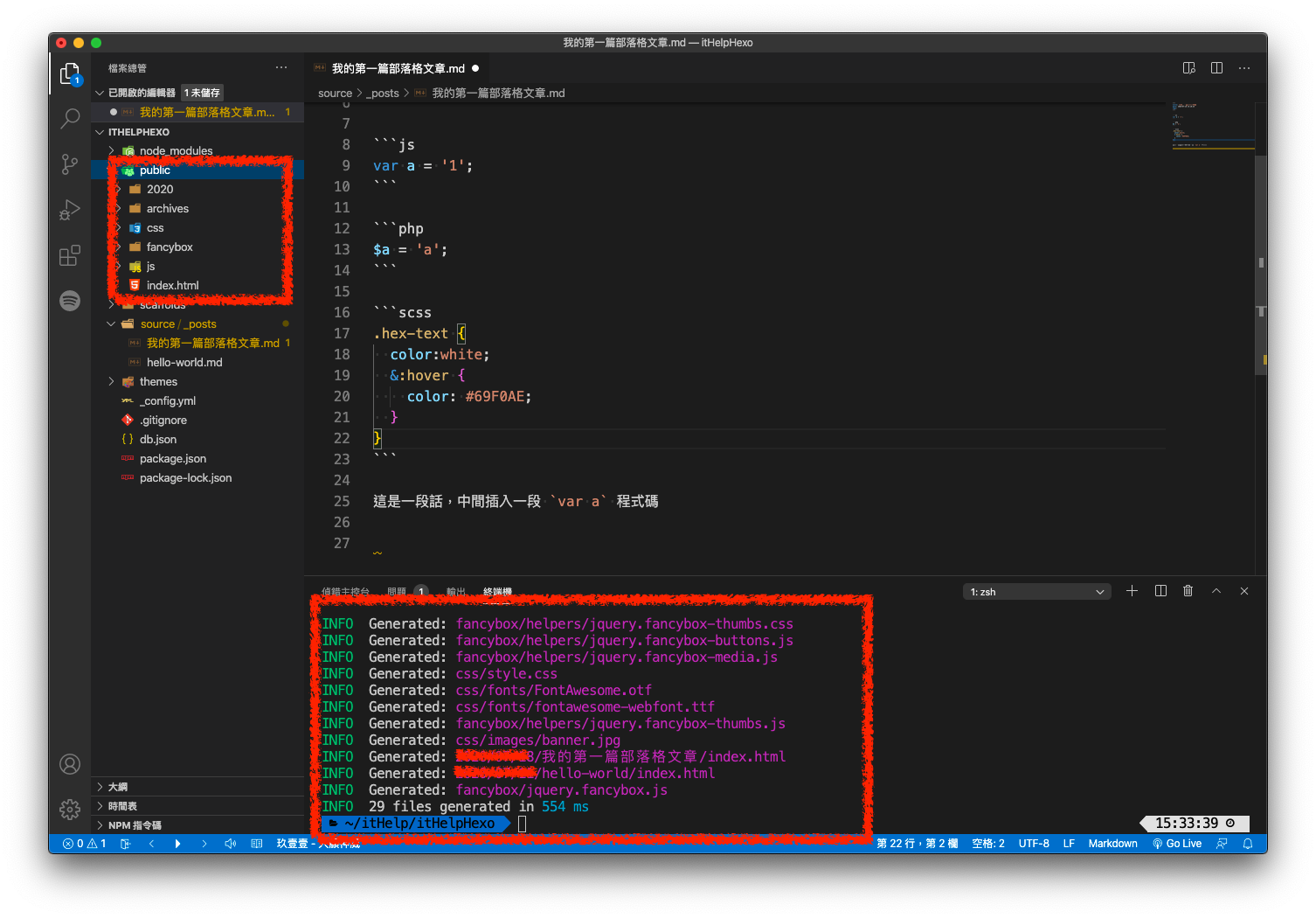
Task: Open the Source Control view
Action: tap(70, 164)
